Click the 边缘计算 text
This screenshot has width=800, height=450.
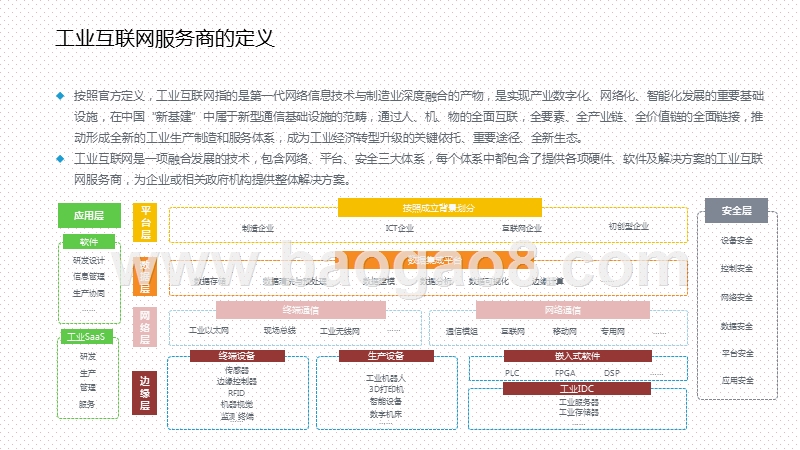point(547,281)
